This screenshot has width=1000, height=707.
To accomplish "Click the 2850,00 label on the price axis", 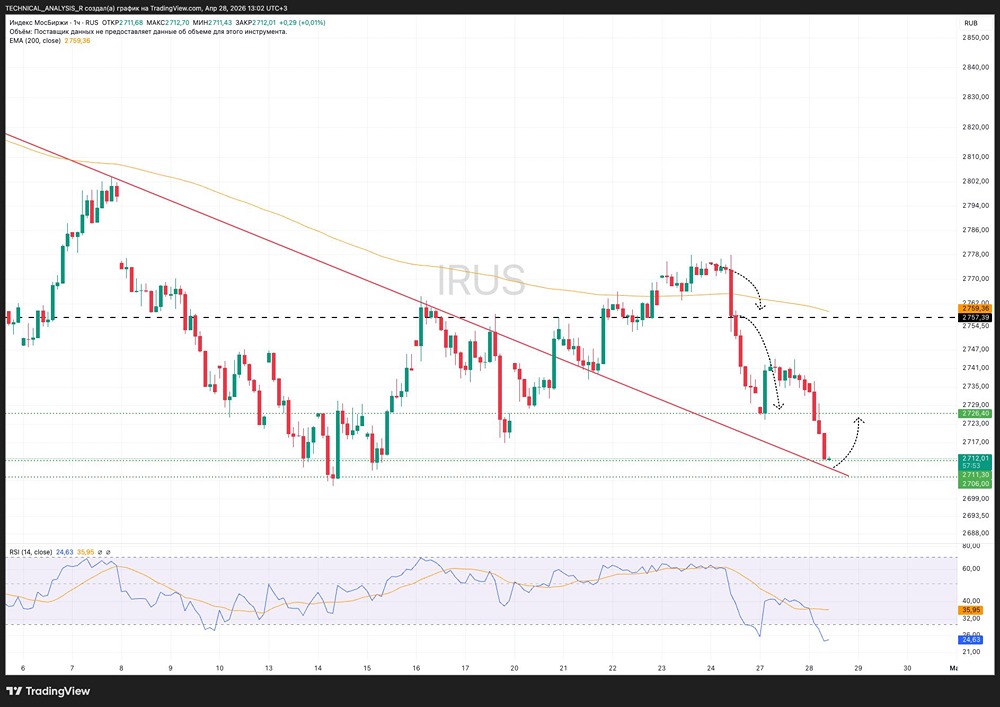I will [x=975, y=38].
